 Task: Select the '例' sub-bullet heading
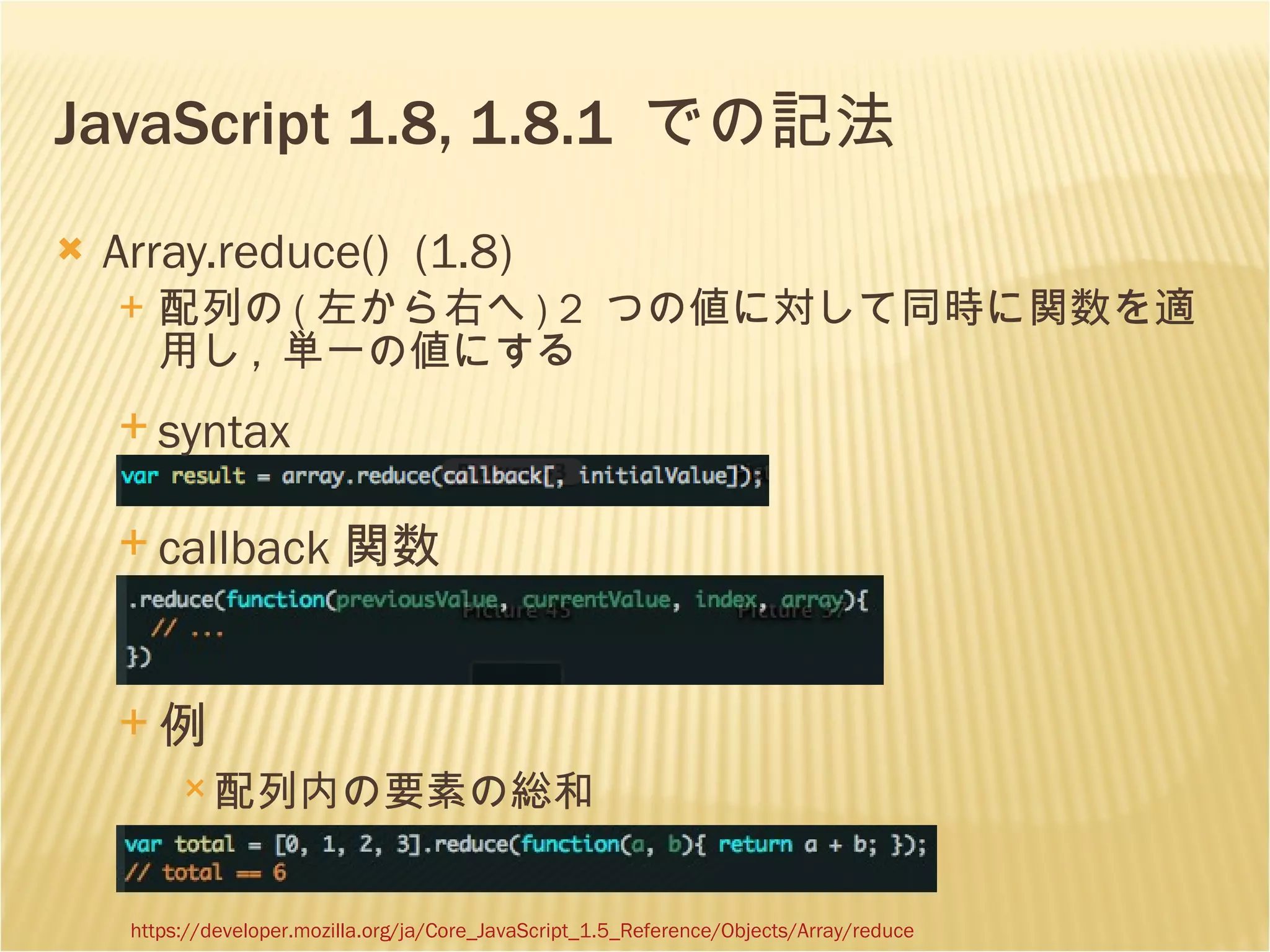point(182,725)
